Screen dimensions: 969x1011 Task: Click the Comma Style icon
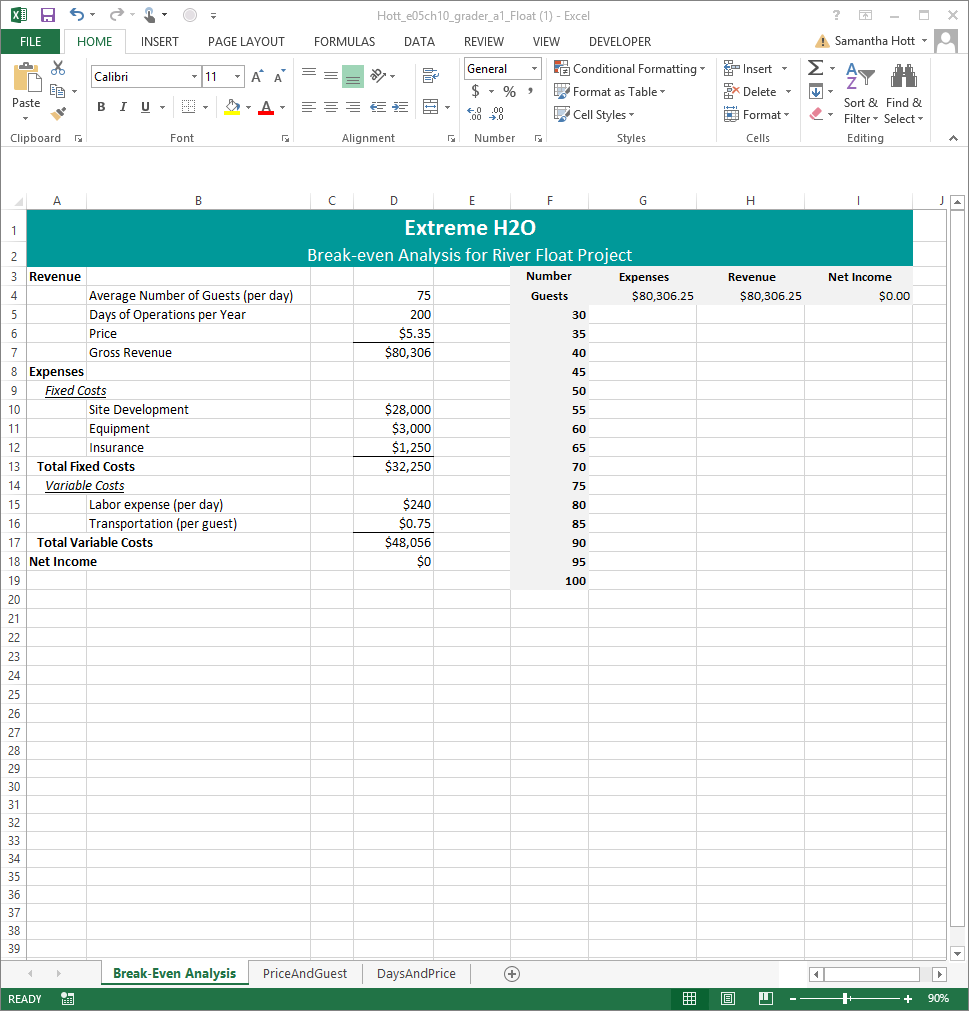(x=530, y=90)
